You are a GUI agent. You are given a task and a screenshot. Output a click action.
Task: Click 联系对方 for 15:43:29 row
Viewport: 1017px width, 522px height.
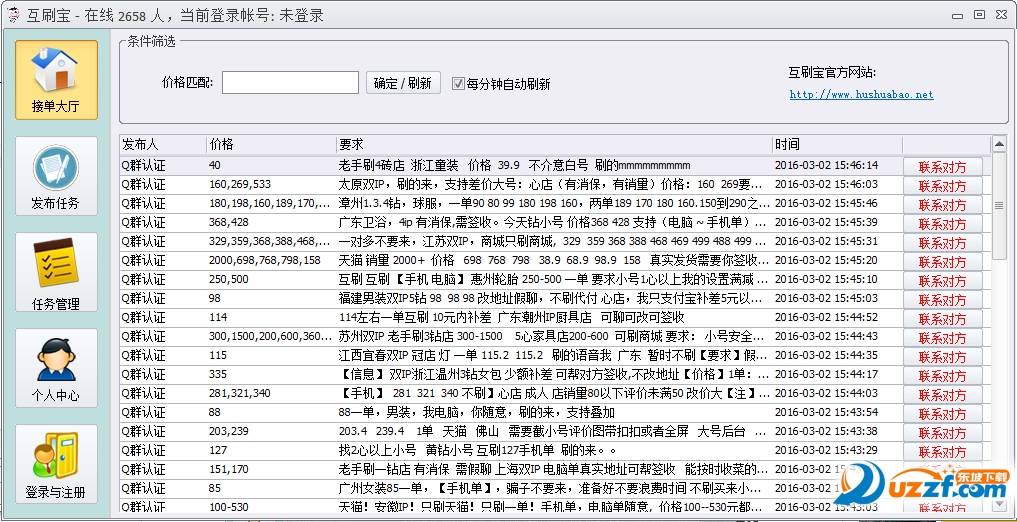942,452
